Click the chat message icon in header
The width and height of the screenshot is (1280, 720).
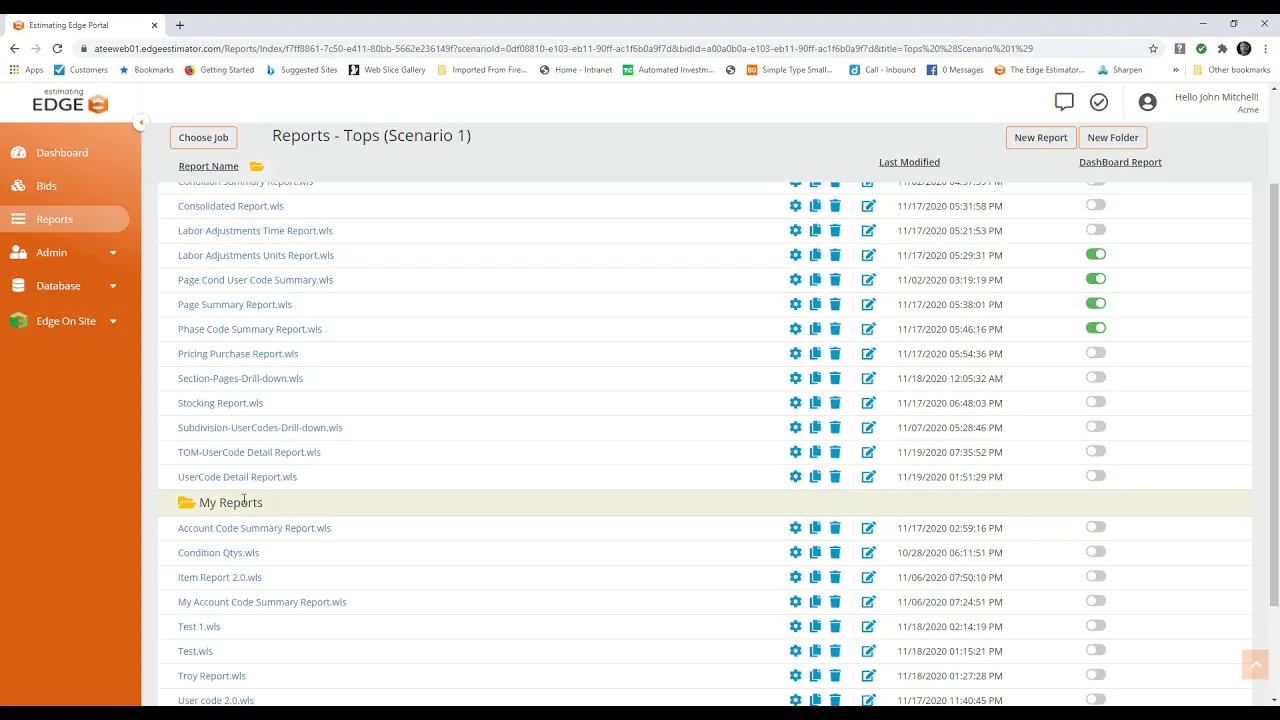point(1064,102)
